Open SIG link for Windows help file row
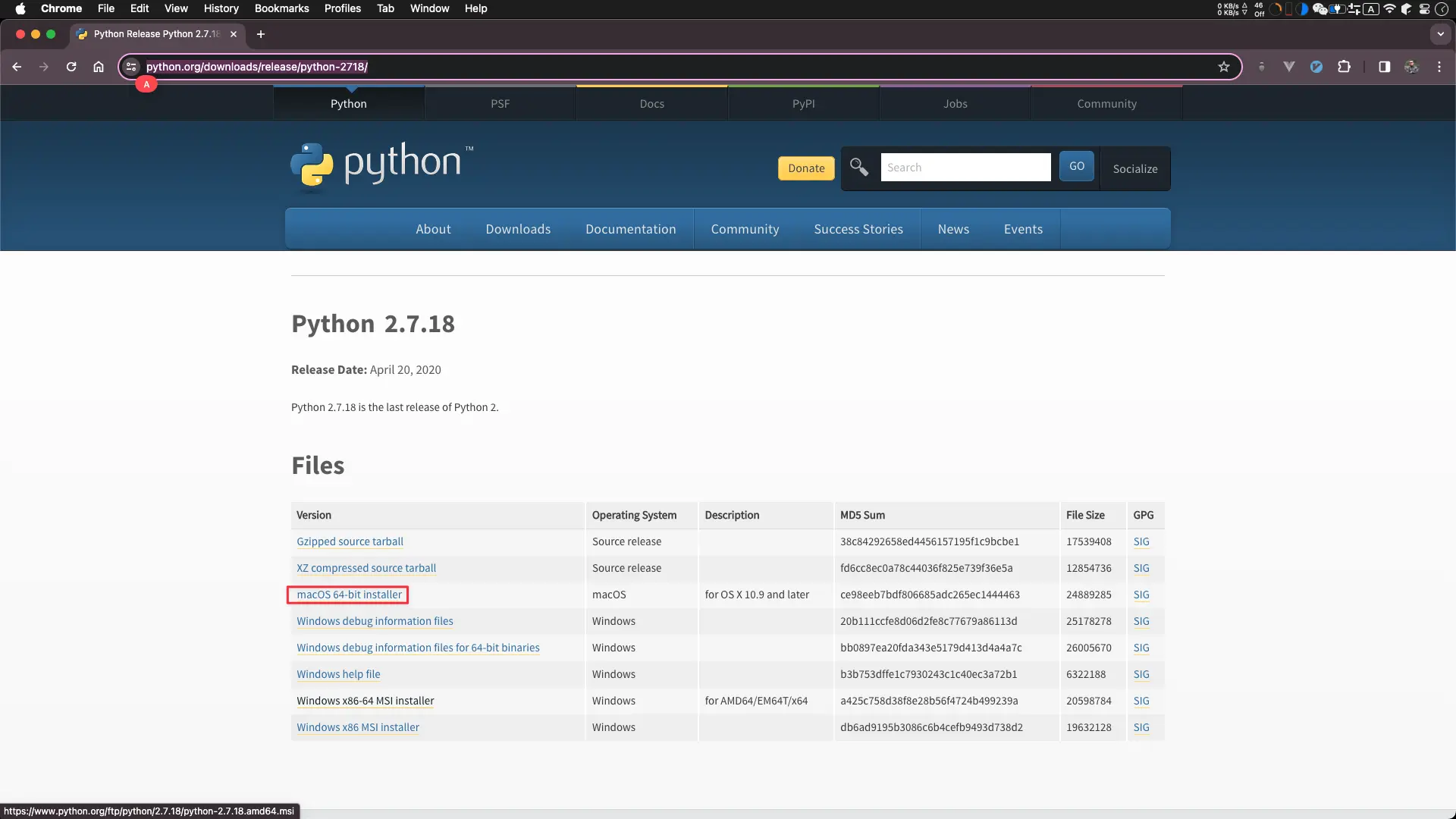 [1141, 674]
